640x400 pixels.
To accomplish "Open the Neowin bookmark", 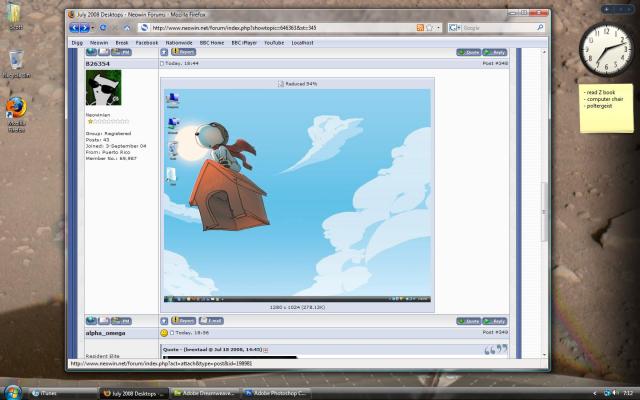I will (x=99, y=43).
